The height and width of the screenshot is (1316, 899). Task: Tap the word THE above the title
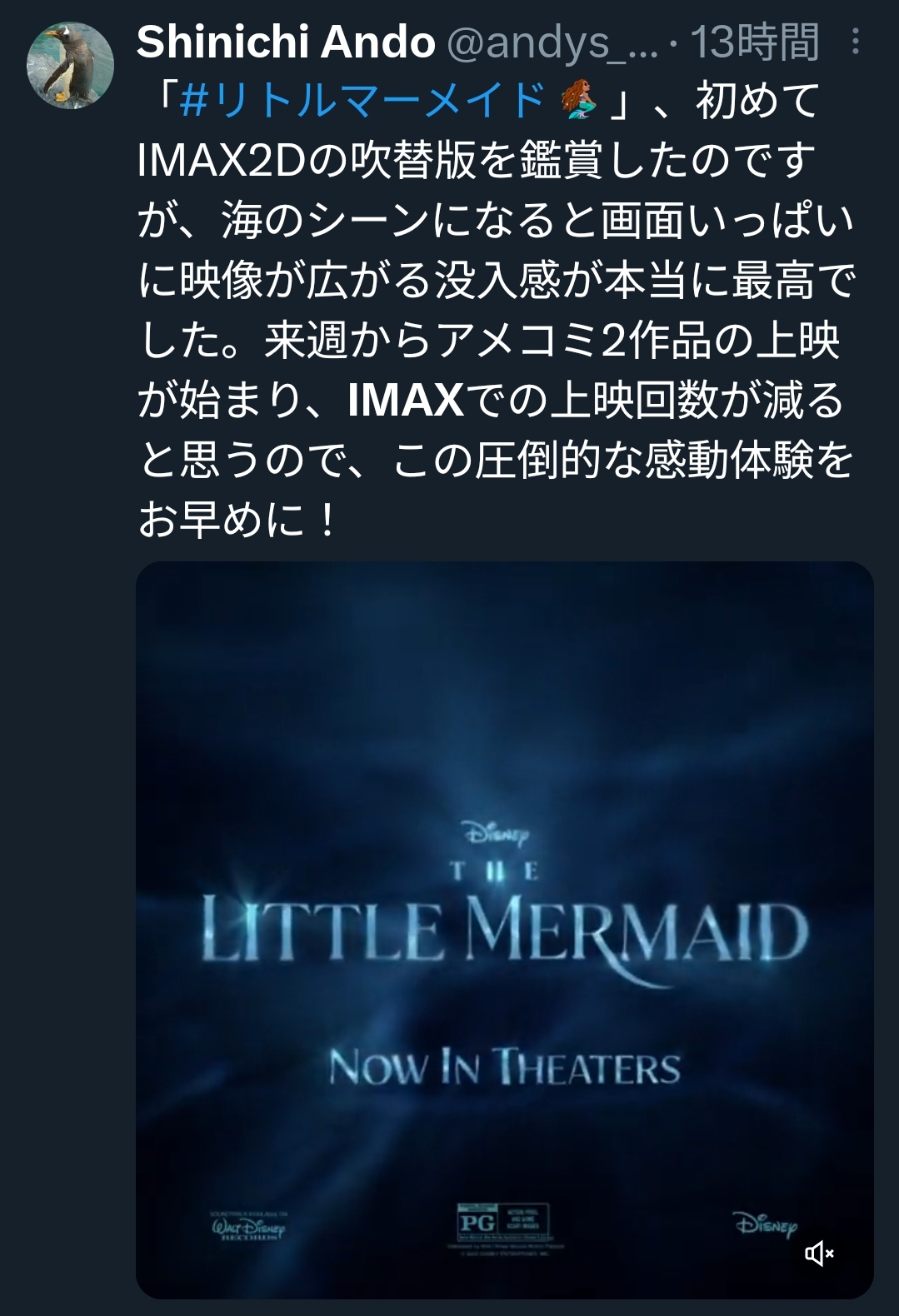coord(495,871)
